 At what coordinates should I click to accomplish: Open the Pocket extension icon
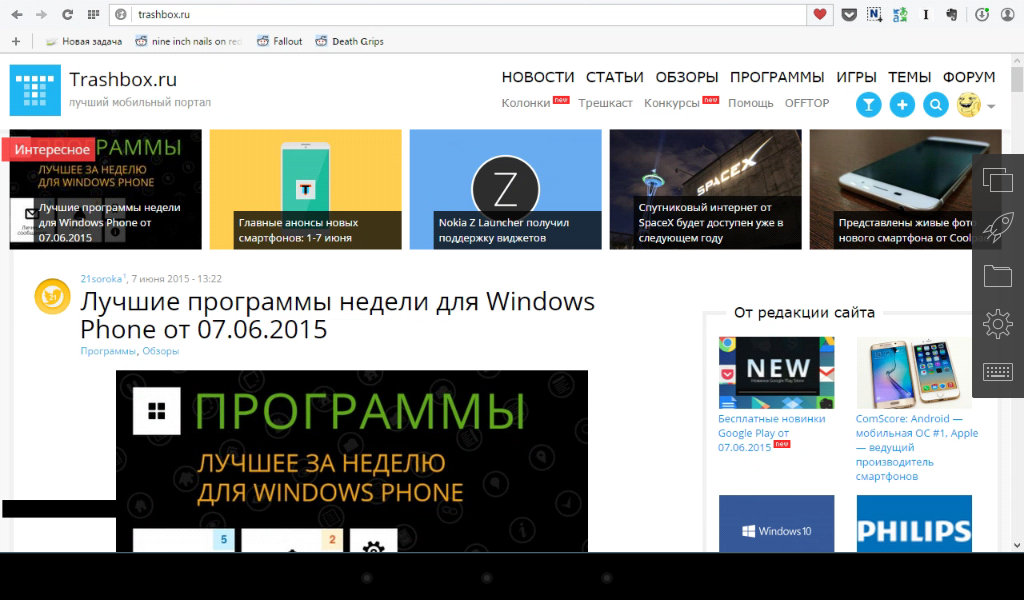848,14
